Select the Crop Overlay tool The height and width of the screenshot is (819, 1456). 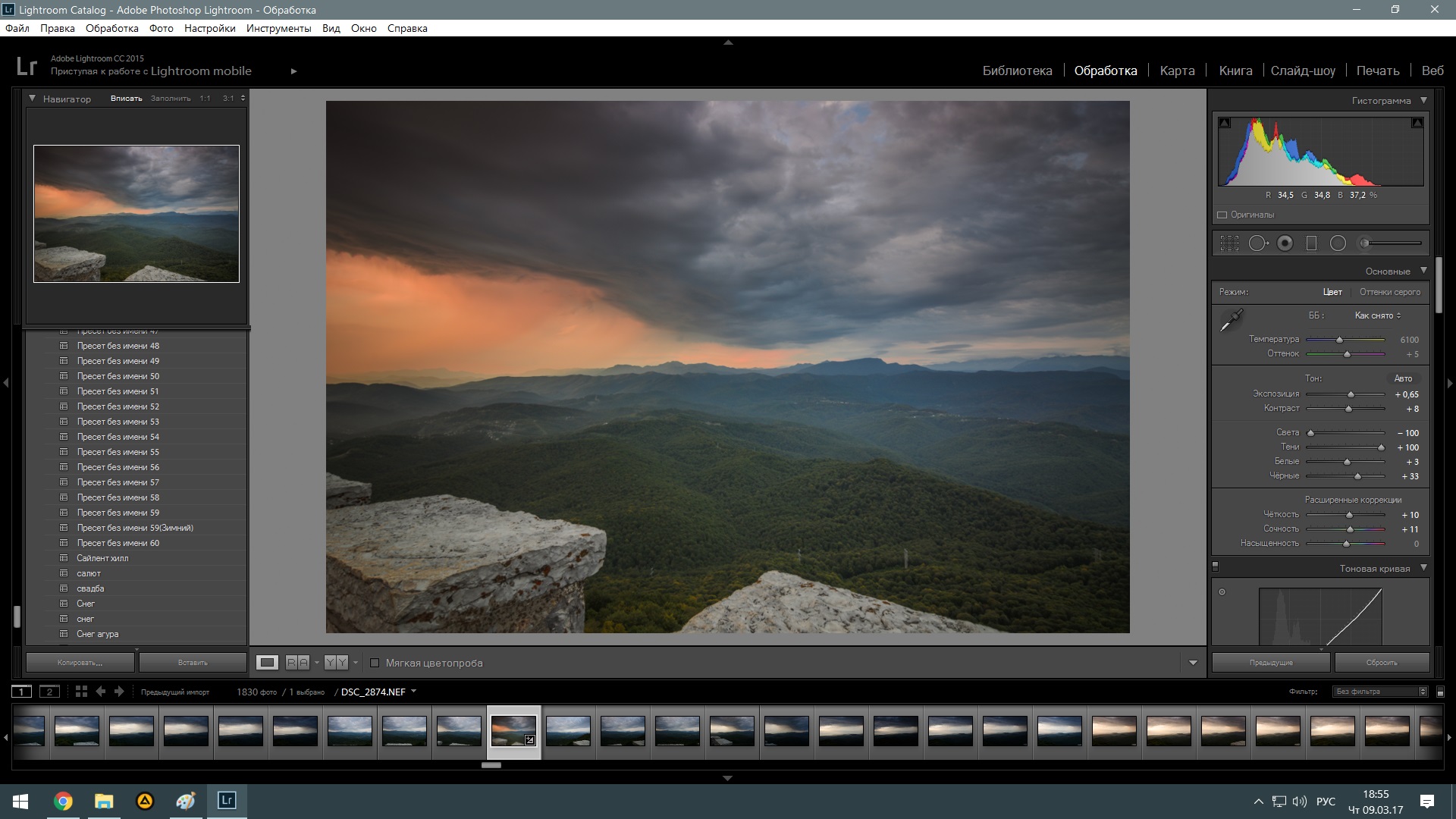(x=1229, y=243)
